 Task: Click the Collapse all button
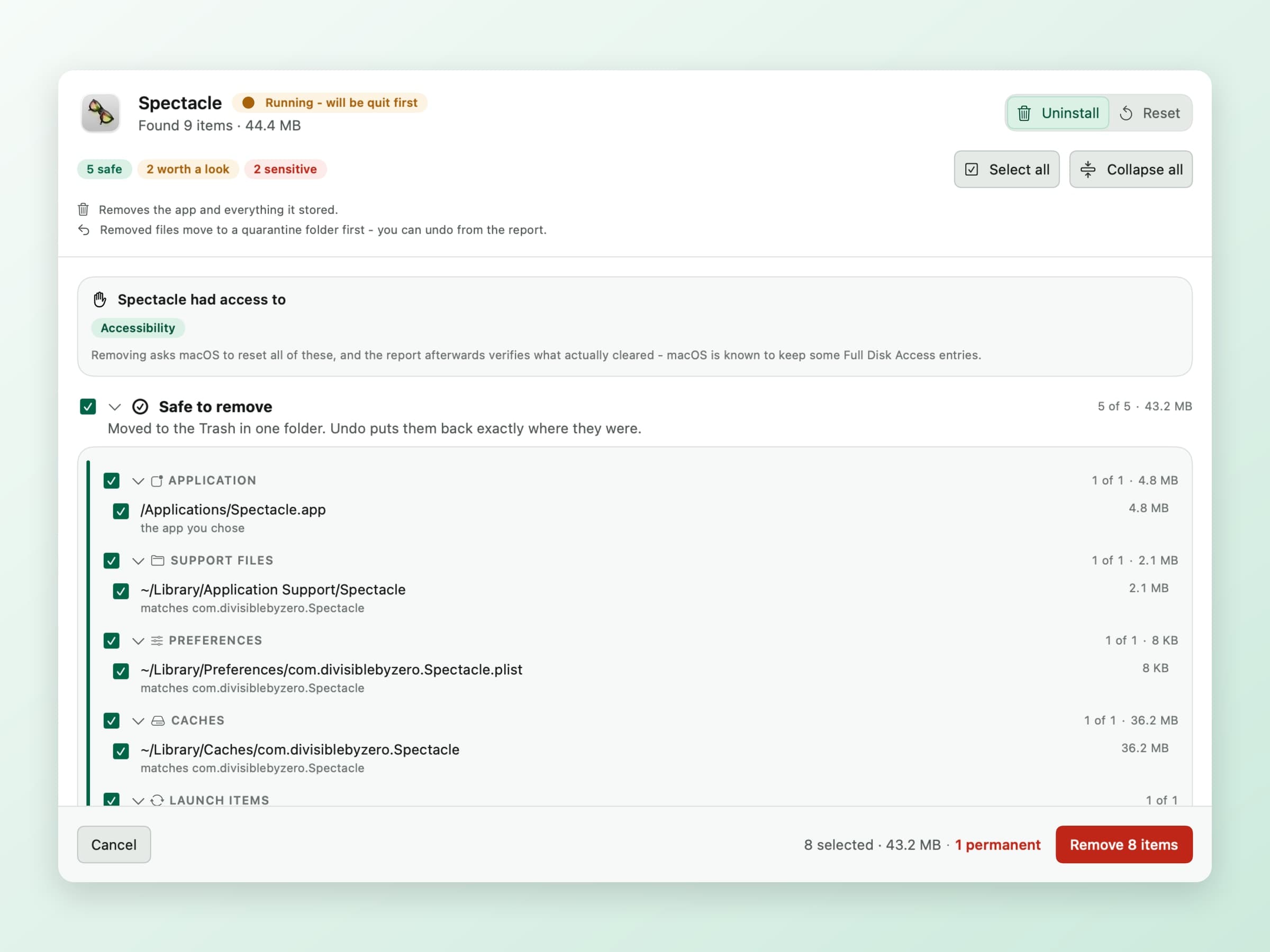(1130, 169)
